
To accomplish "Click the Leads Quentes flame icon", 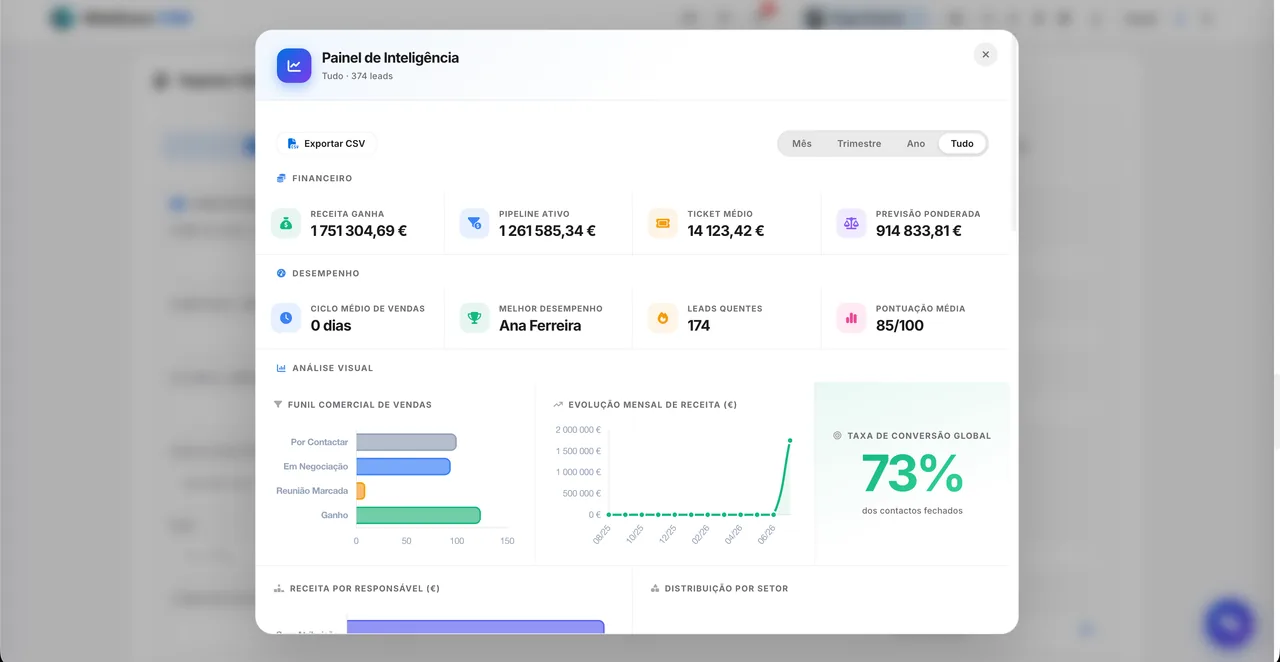I will pyautogui.click(x=663, y=318).
